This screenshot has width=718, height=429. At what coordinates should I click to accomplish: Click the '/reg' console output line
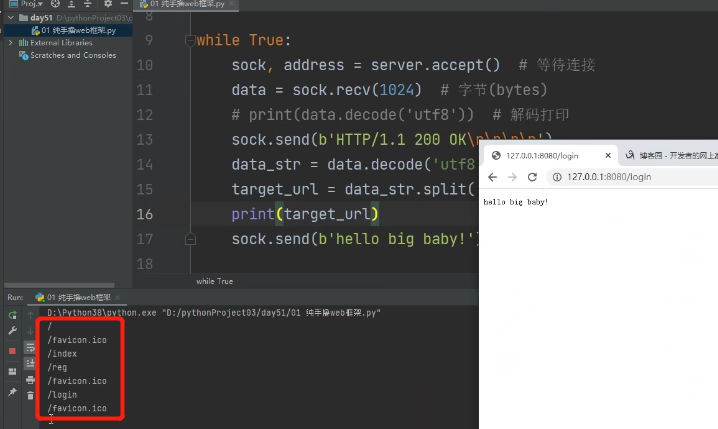click(57, 367)
